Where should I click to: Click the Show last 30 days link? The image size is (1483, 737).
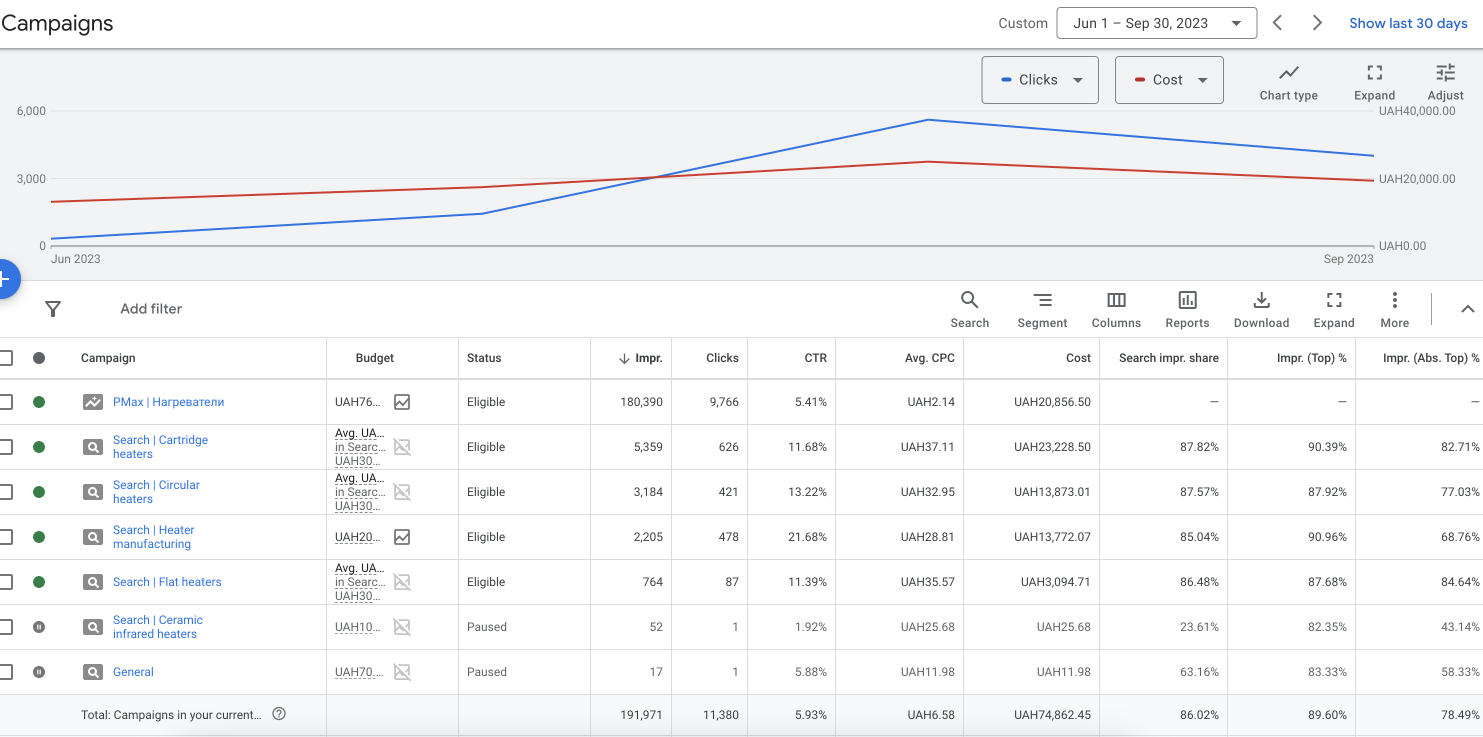(x=1408, y=23)
